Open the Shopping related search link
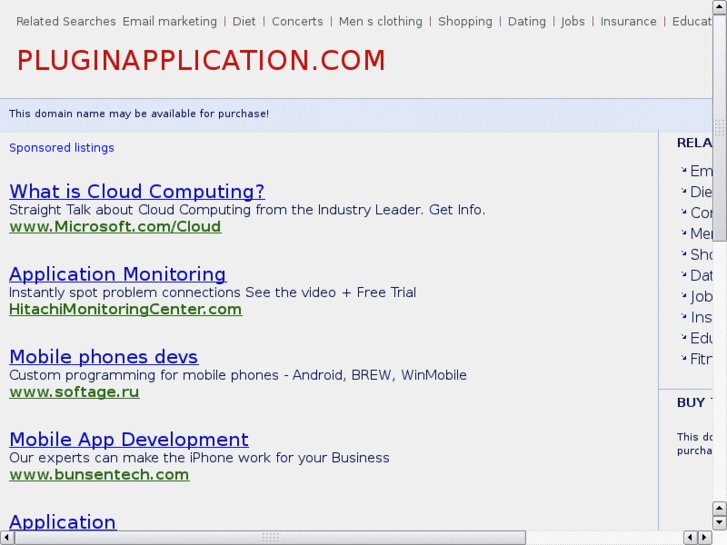The width and height of the screenshot is (727, 545). tap(465, 22)
